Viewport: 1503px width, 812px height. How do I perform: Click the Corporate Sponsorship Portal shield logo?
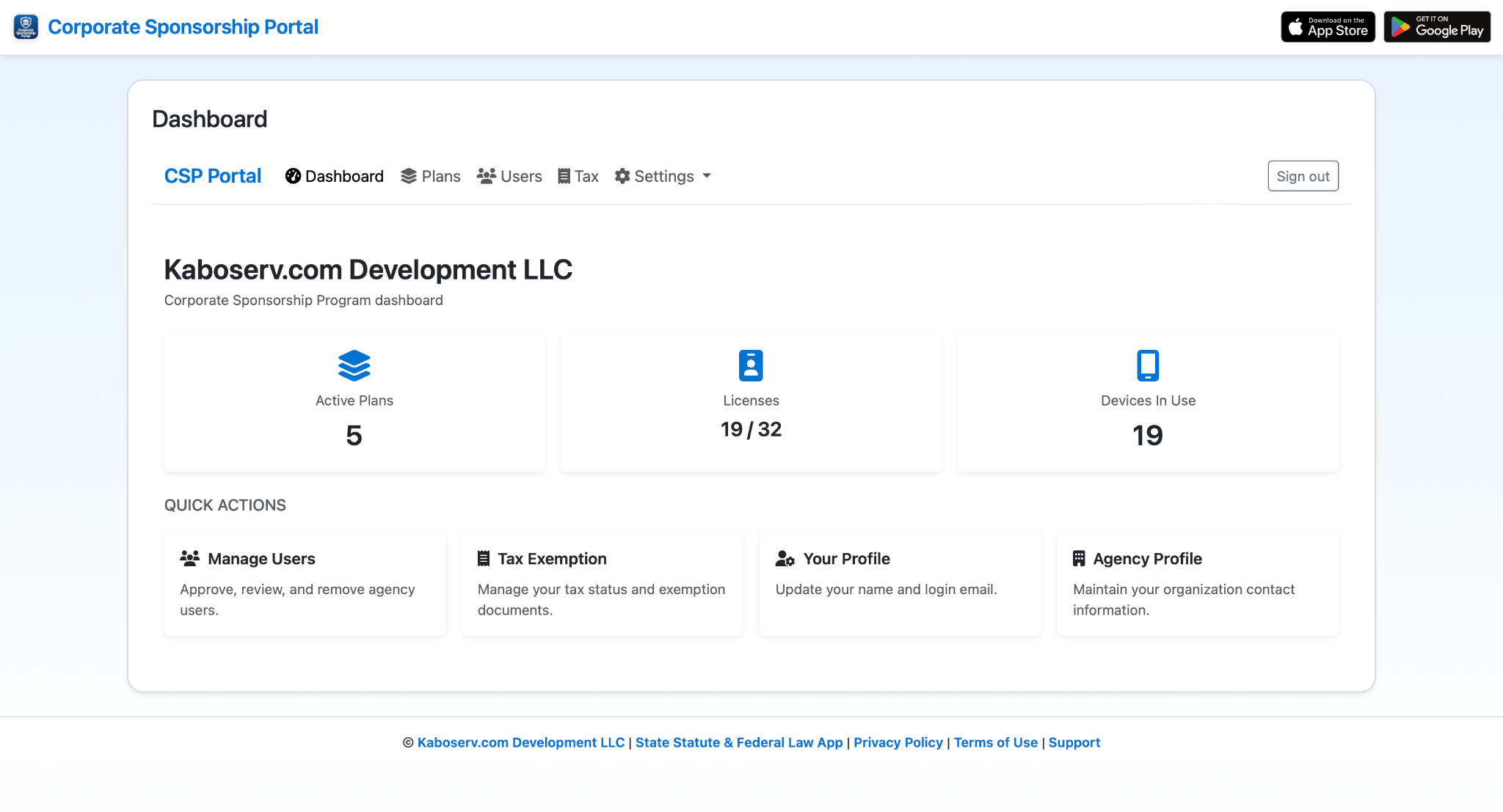[25, 26]
